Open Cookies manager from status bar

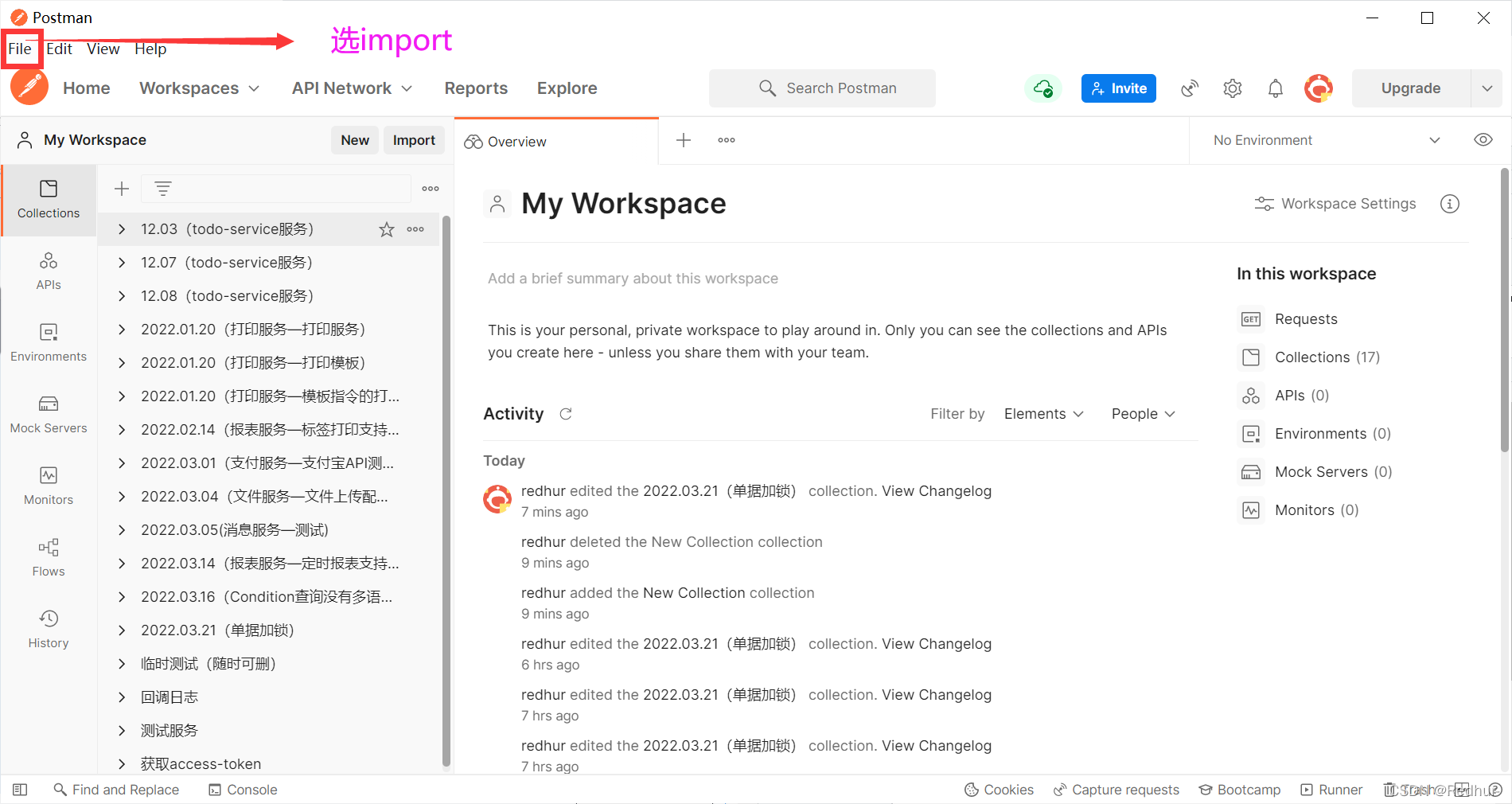click(x=999, y=790)
